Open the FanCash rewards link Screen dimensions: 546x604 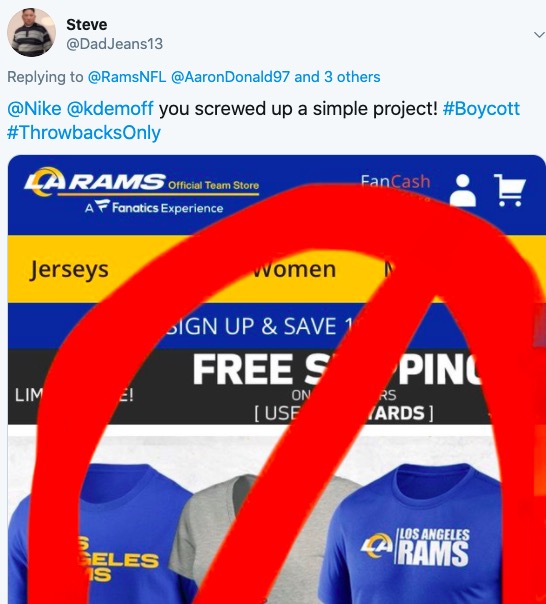coord(395,181)
